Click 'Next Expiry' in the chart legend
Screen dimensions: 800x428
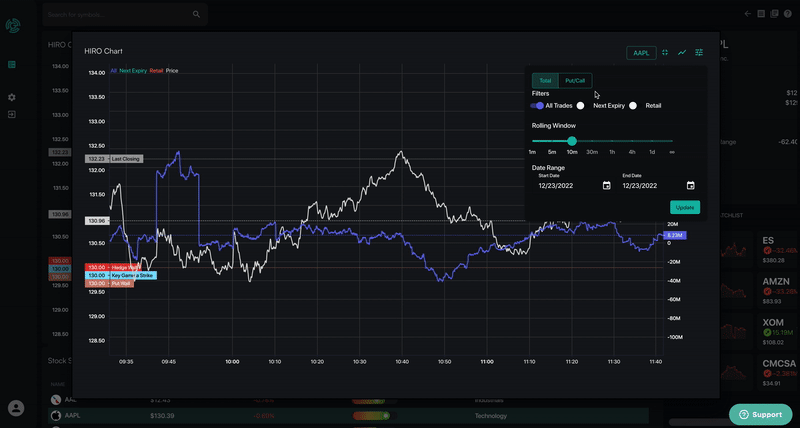[133, 71]
